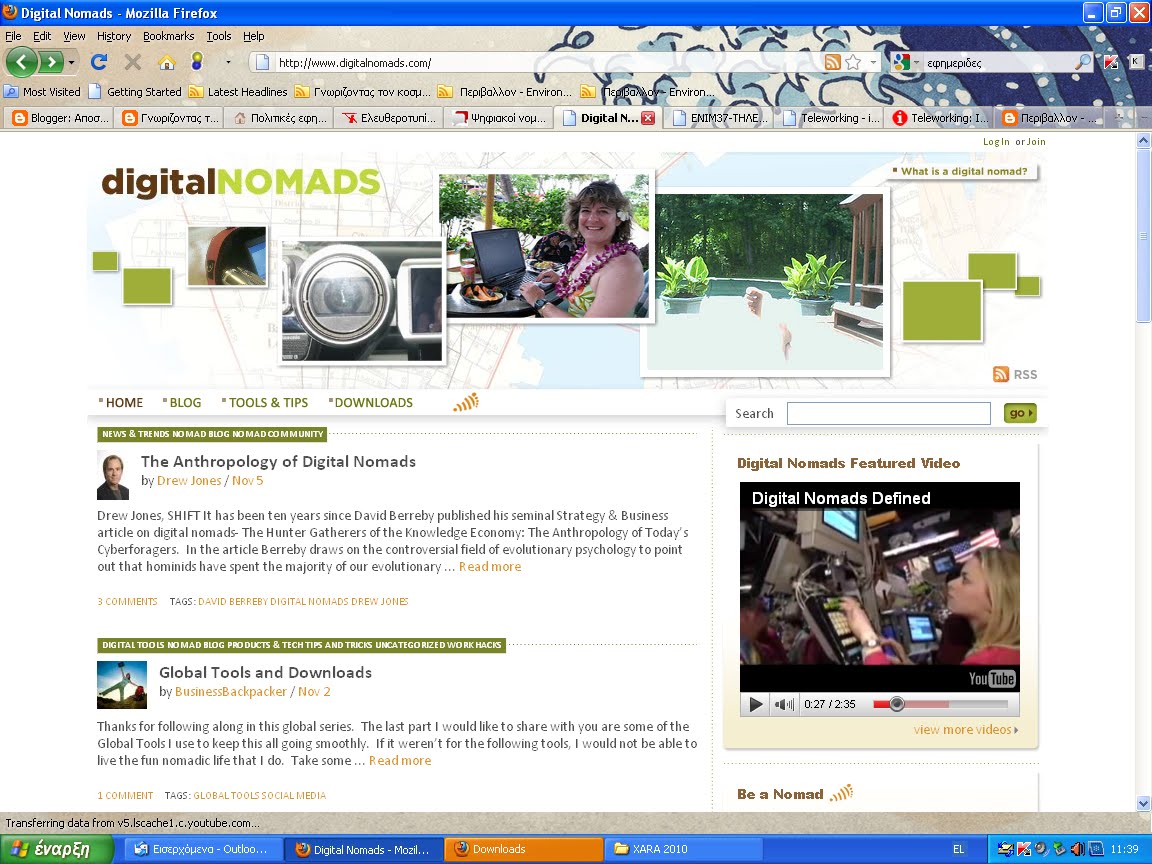This screenshot has width=1152, height=864.
Task: Open Latest Headlines feed bookmark
Action: click(239, 92)
